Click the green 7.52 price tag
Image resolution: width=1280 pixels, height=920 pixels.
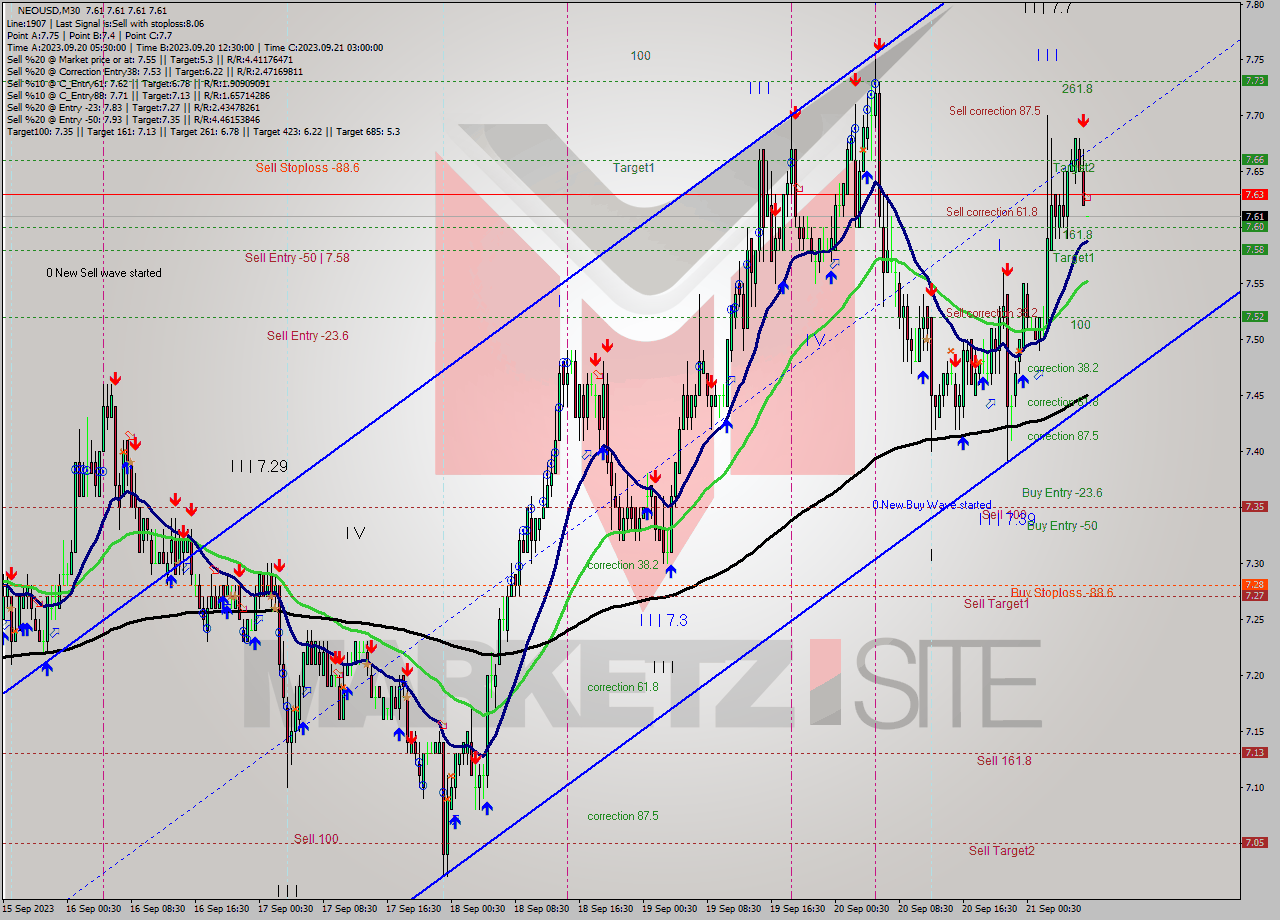click(x=1255, y=316)
